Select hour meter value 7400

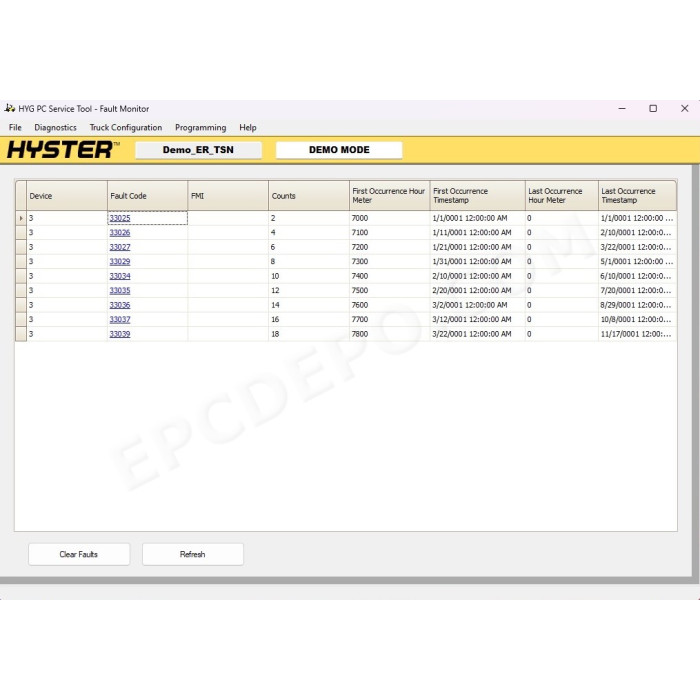coord(390,276)
